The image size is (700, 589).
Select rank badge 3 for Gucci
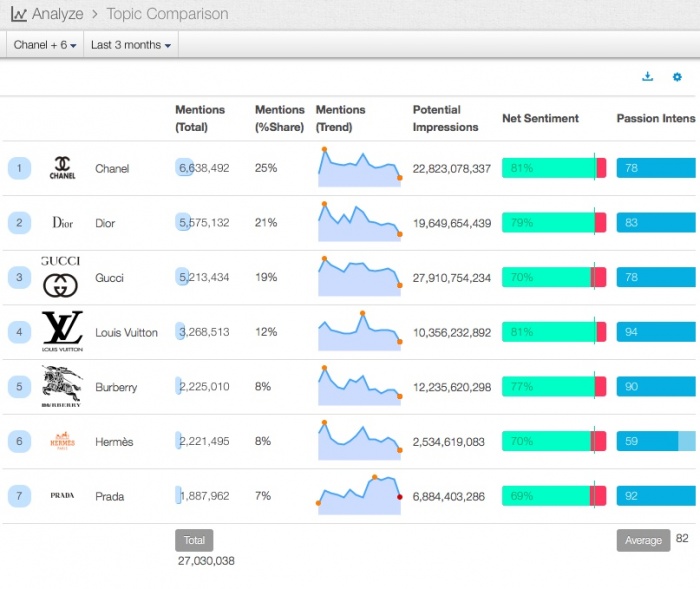[x=19, y=277]
